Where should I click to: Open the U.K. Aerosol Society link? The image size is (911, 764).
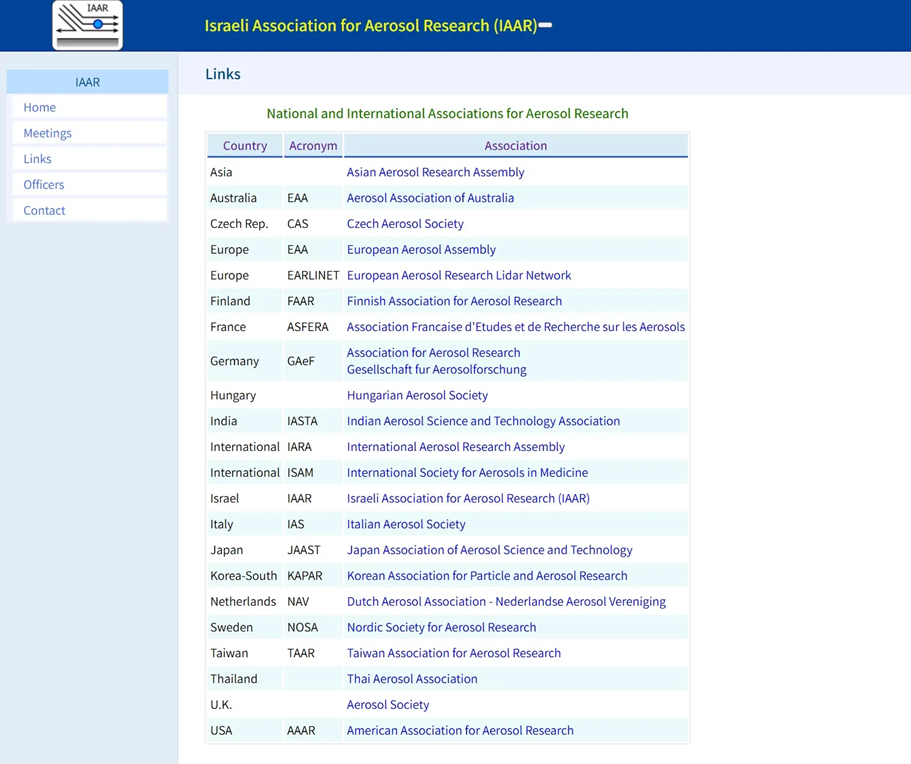tap(388, 705)
